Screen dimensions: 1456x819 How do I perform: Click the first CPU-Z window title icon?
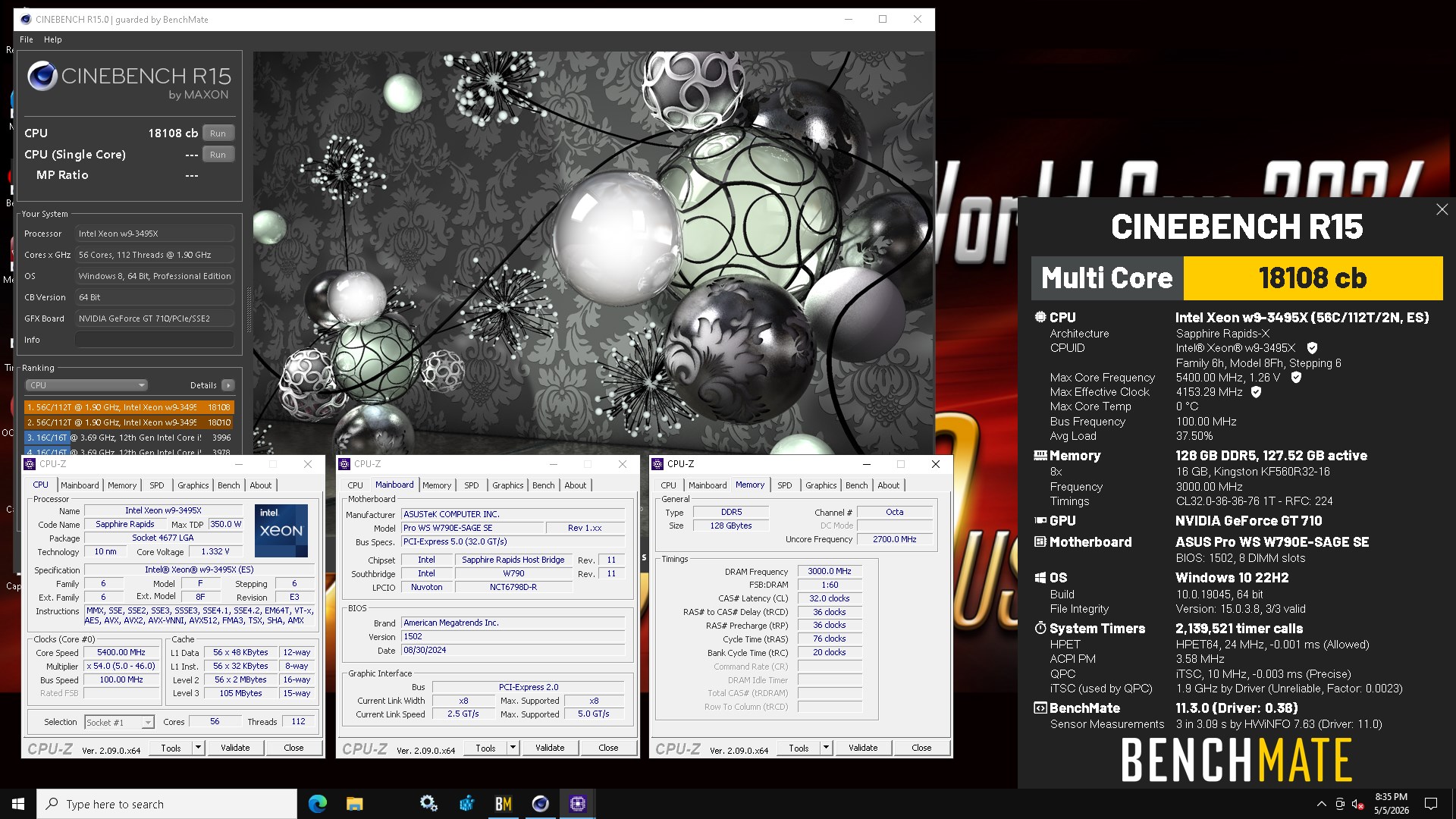coord(30,464)
